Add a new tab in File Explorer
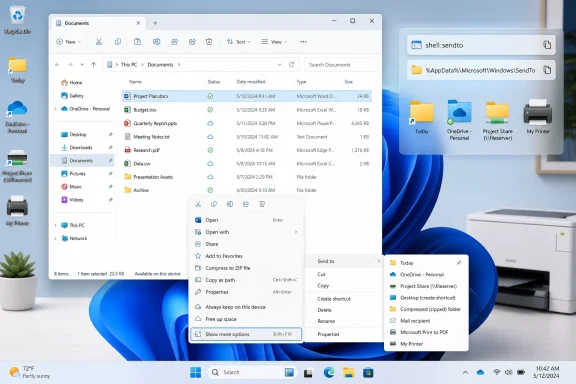Viewport: 576px width, 384px height. [x=155, y=23]
